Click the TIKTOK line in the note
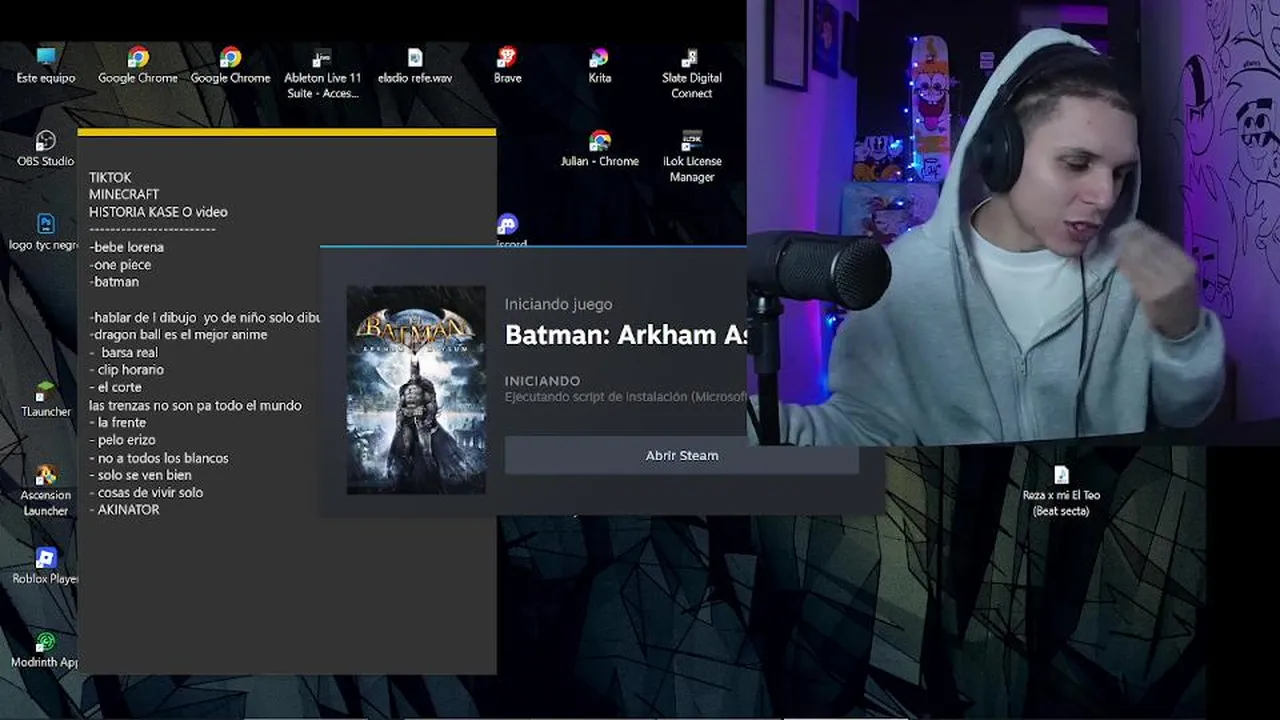 pos(110,177)
